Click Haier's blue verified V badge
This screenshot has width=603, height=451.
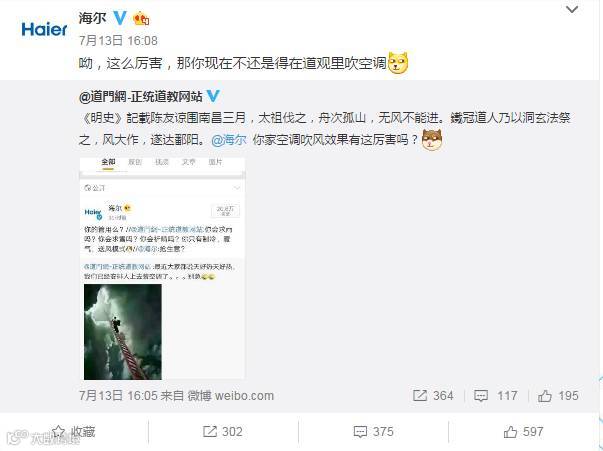click(x=120, y=18)
